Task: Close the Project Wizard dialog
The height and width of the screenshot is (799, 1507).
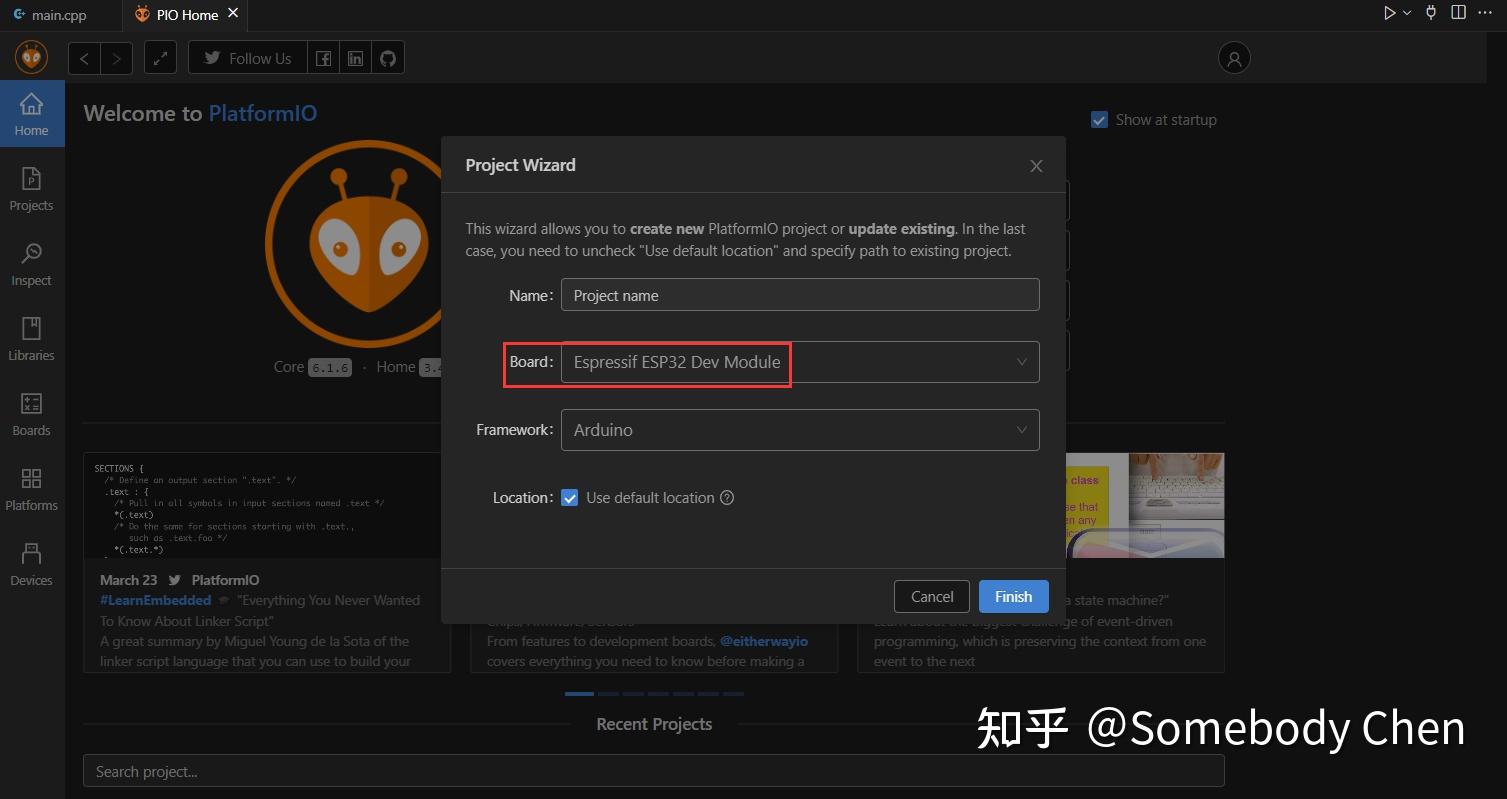Action: tap(1036, 166)
